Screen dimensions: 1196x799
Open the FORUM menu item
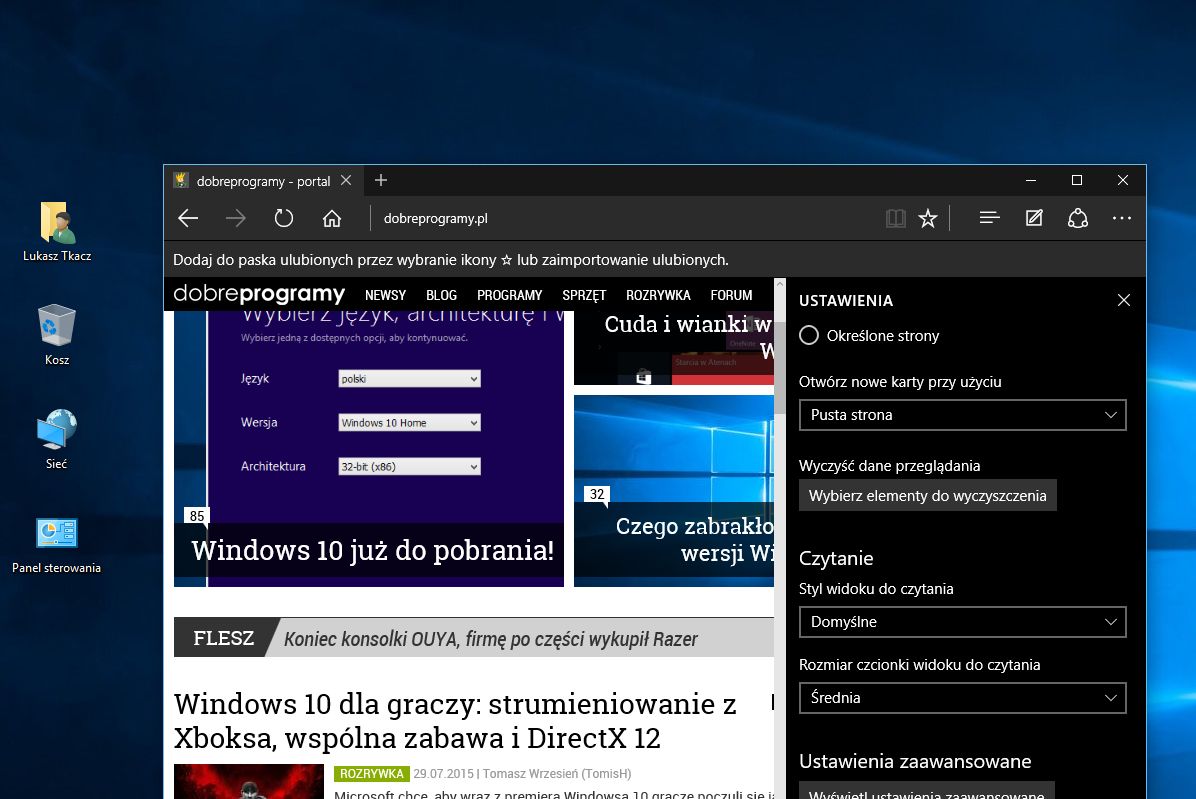[731, 295]
